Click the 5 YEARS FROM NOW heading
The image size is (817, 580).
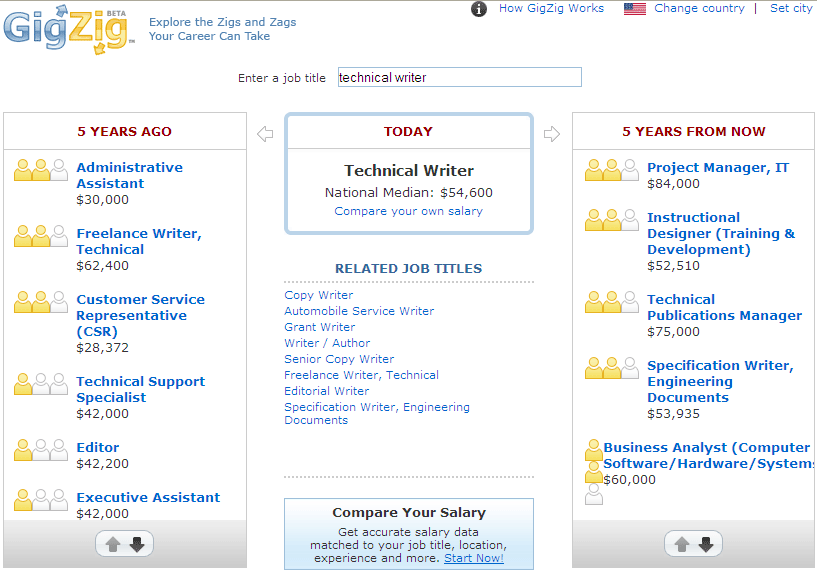coord(694,131)
